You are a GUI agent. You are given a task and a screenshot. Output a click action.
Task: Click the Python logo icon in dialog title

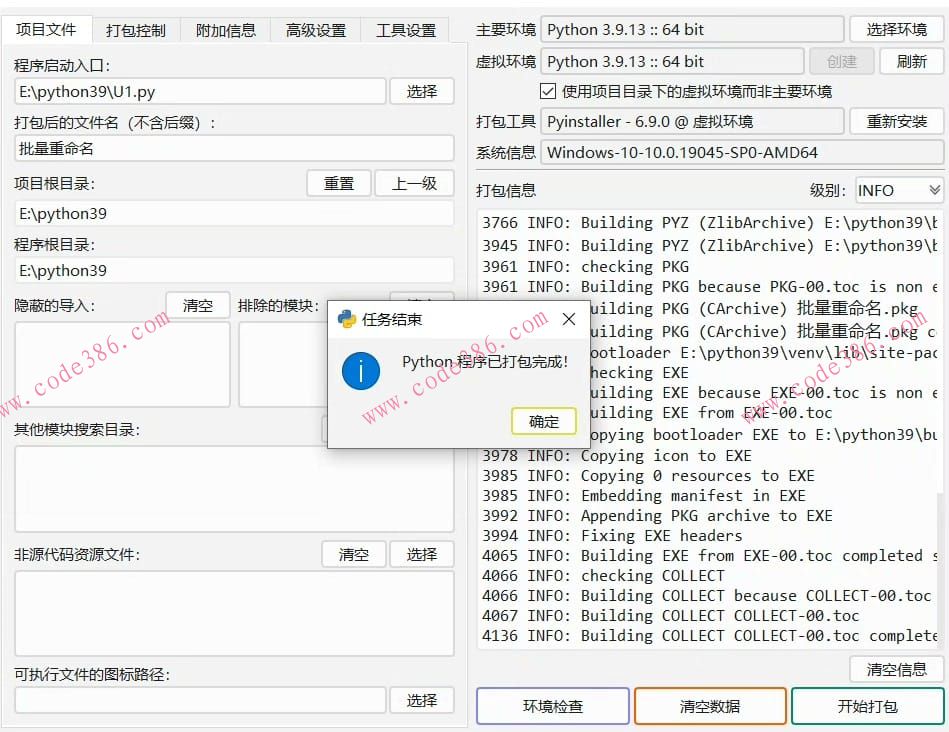[347, 319]
